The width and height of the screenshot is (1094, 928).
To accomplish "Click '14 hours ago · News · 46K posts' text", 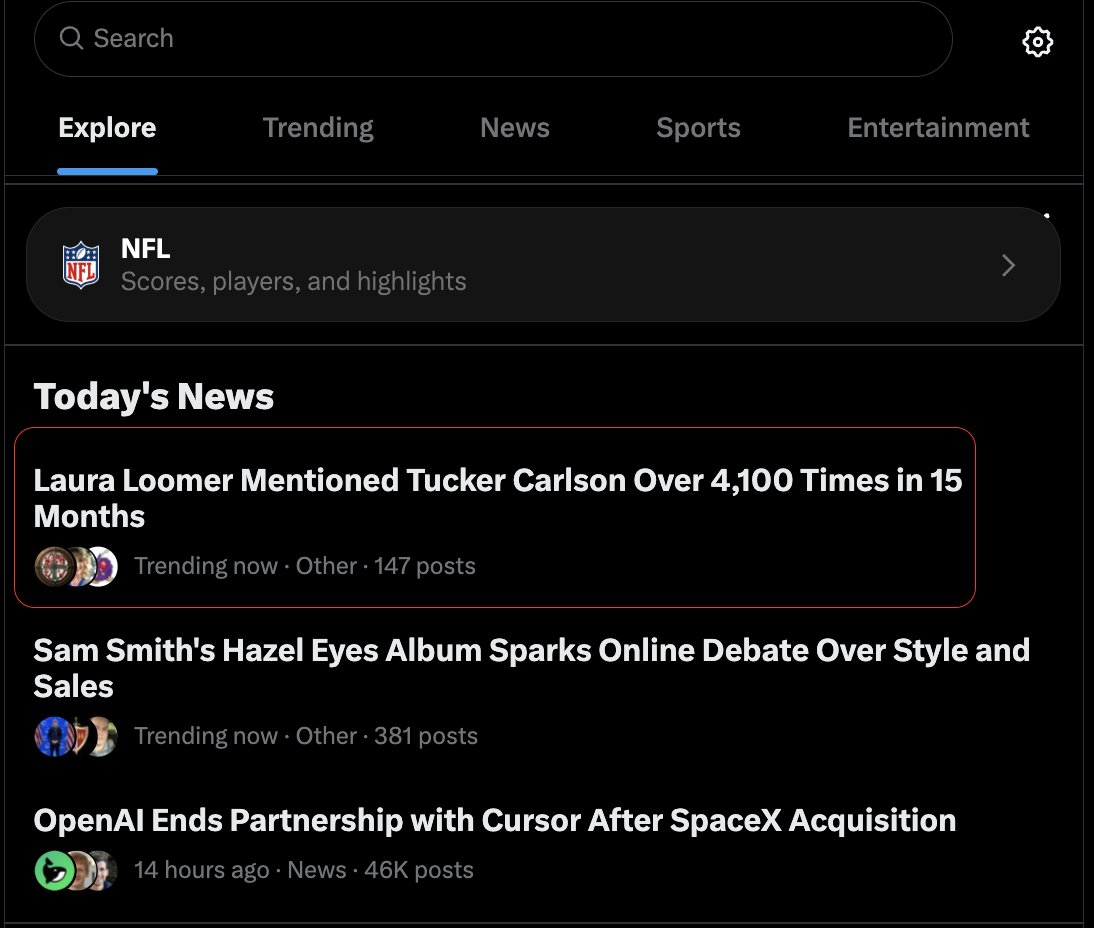I will click(x=304, y=870).
